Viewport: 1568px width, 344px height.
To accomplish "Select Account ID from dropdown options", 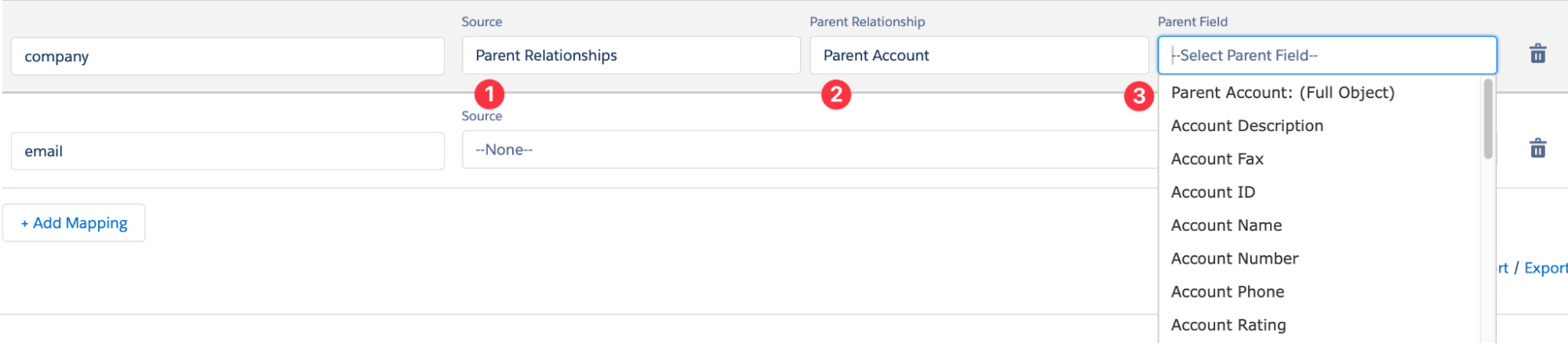I will (x=1213, y=192).
